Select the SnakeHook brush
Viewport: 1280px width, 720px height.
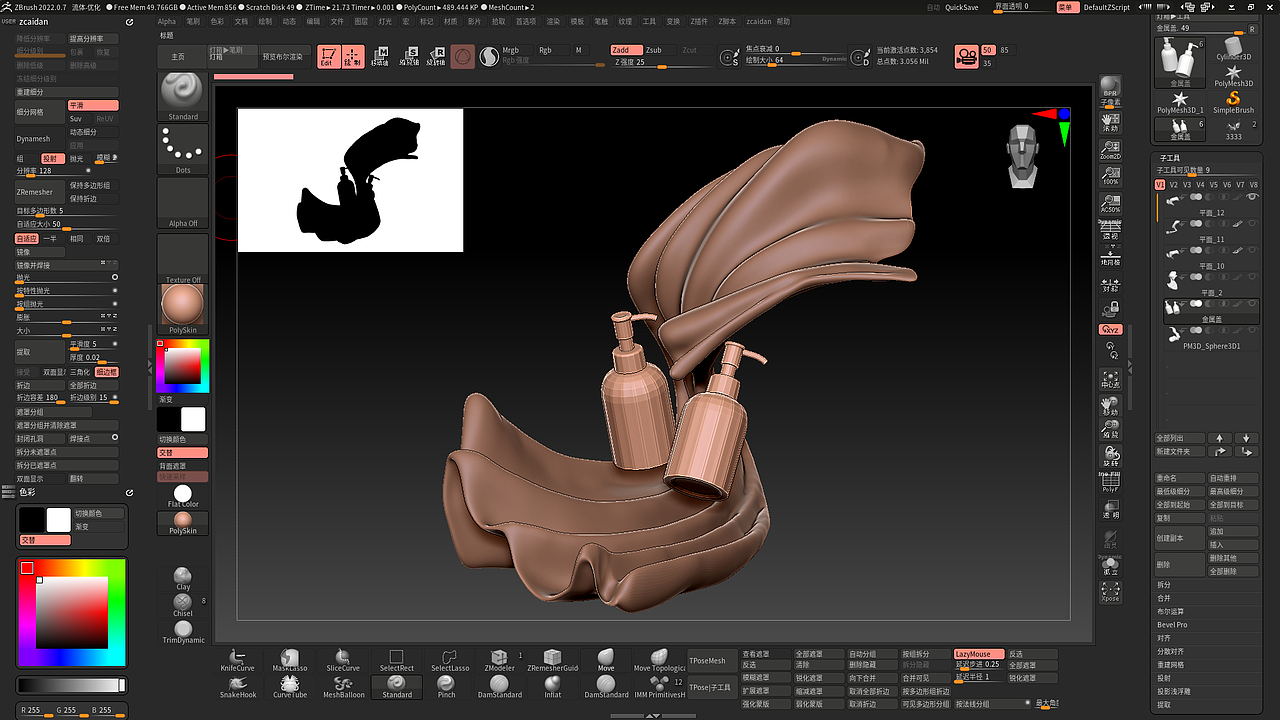coord(237,687)
